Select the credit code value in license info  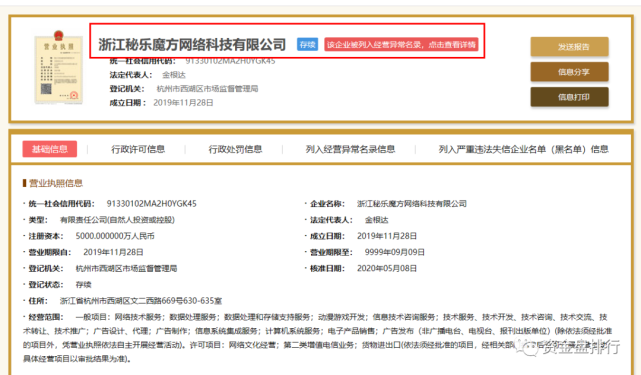click(x=152, y=203)
